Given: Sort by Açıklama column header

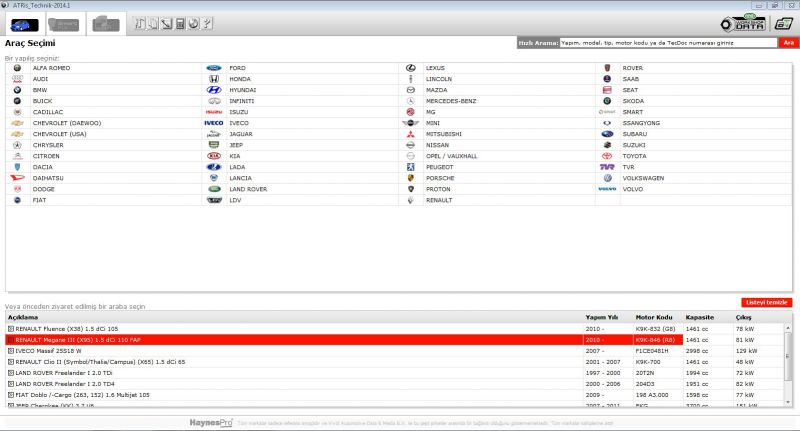Looking at the screenshot, I should (x=23, y=317).
